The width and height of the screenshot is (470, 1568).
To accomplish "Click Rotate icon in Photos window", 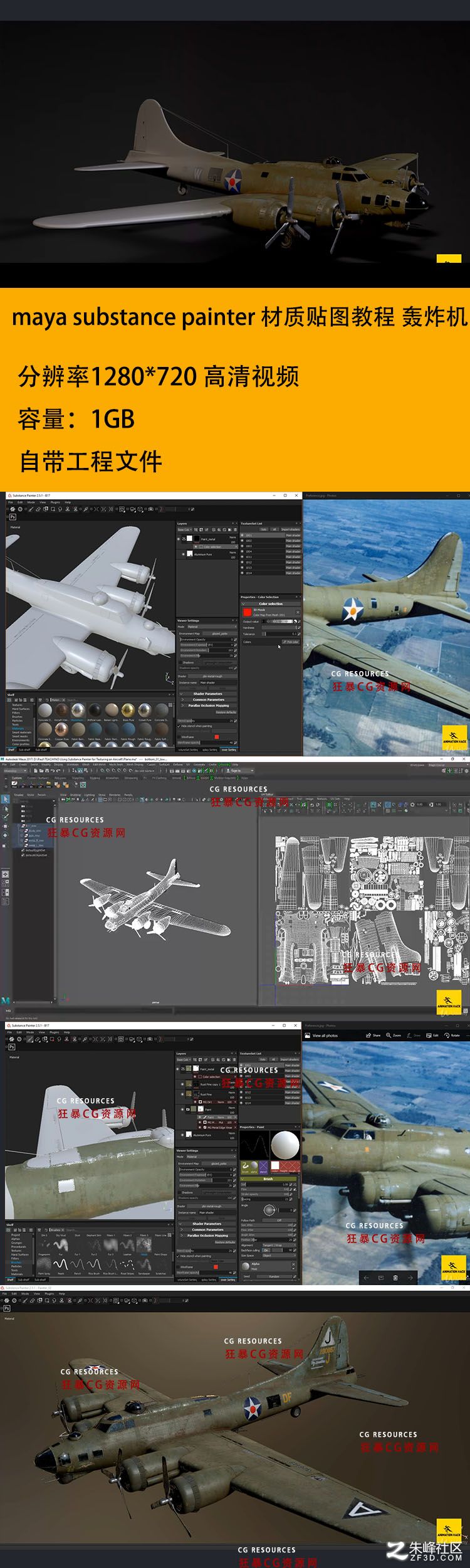I will (452, 1036).
